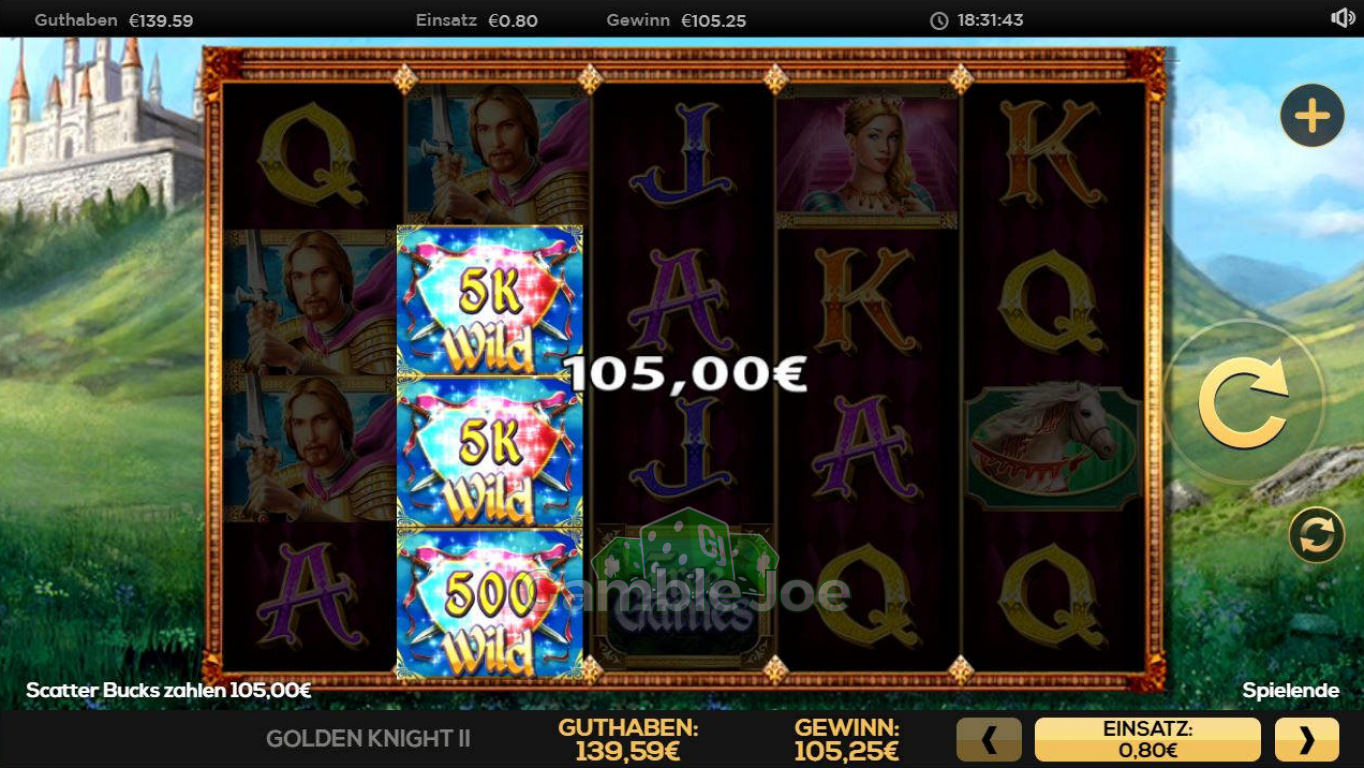Viewport: 1364px width, 768px height.
Task: Click the 105,00€ win amount overlay
Action: pyautogui.click(x=685, y=374)
